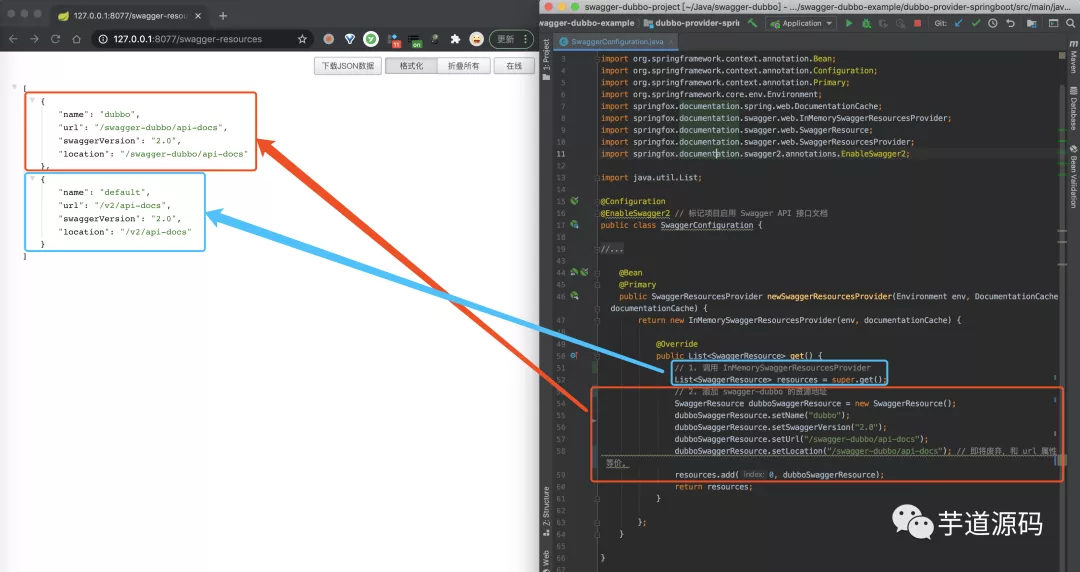Start debugging with the bug icon

[866, 23]
